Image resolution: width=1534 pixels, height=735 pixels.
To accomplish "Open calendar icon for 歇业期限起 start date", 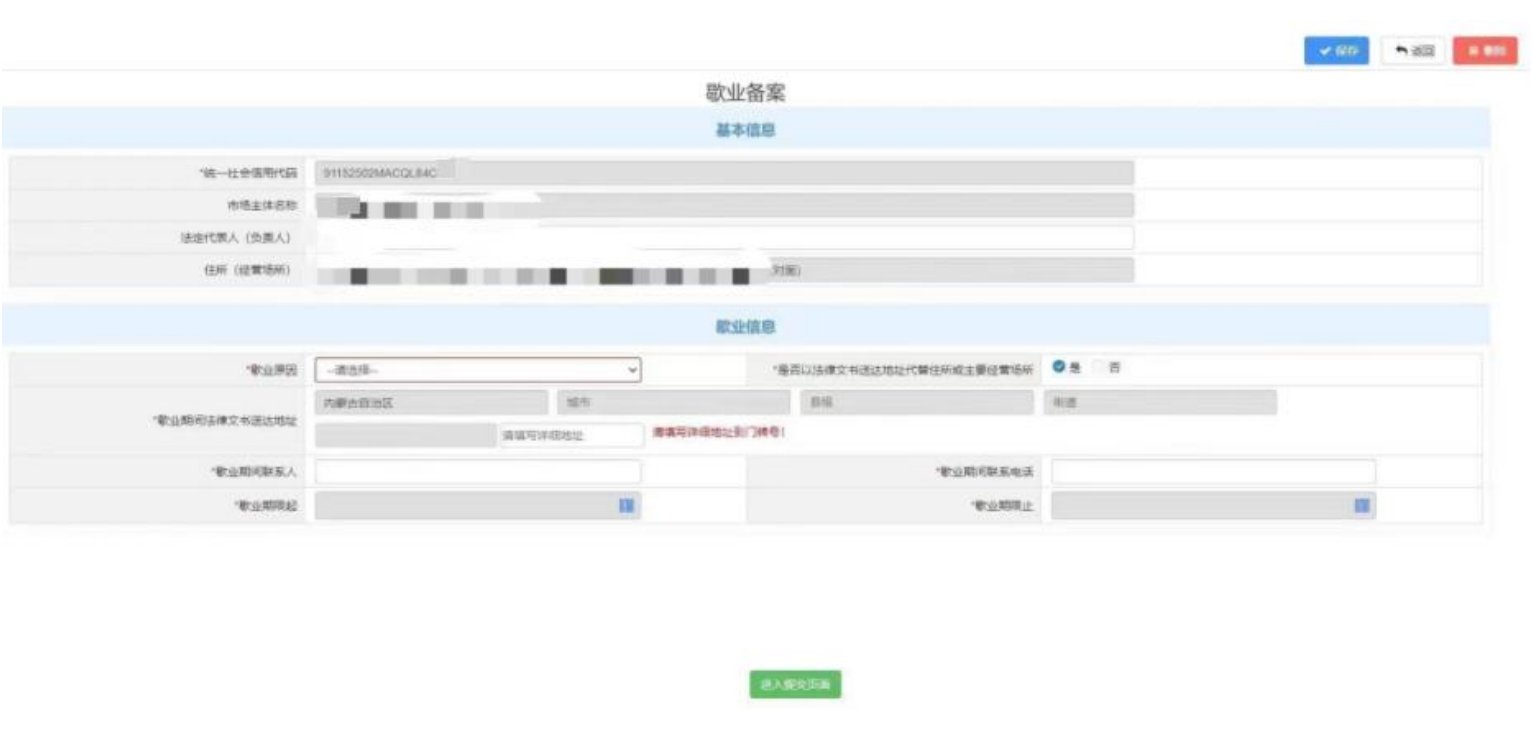I will pyautogui.click(x=626, y=506).
